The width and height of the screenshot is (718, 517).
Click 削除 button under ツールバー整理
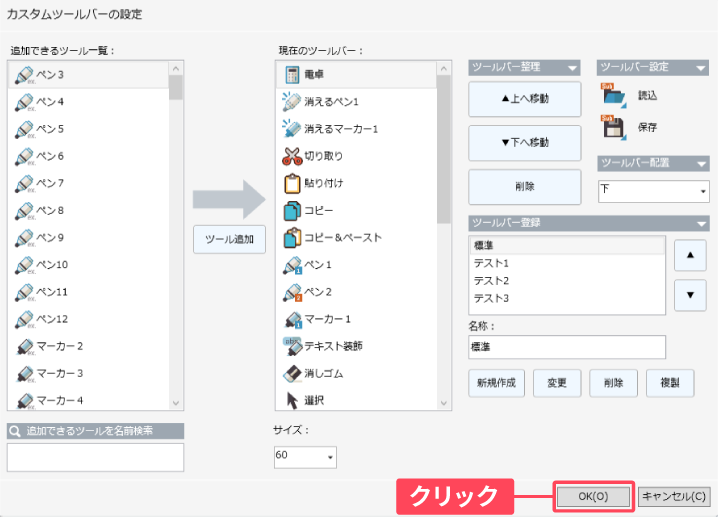point(525,187)
